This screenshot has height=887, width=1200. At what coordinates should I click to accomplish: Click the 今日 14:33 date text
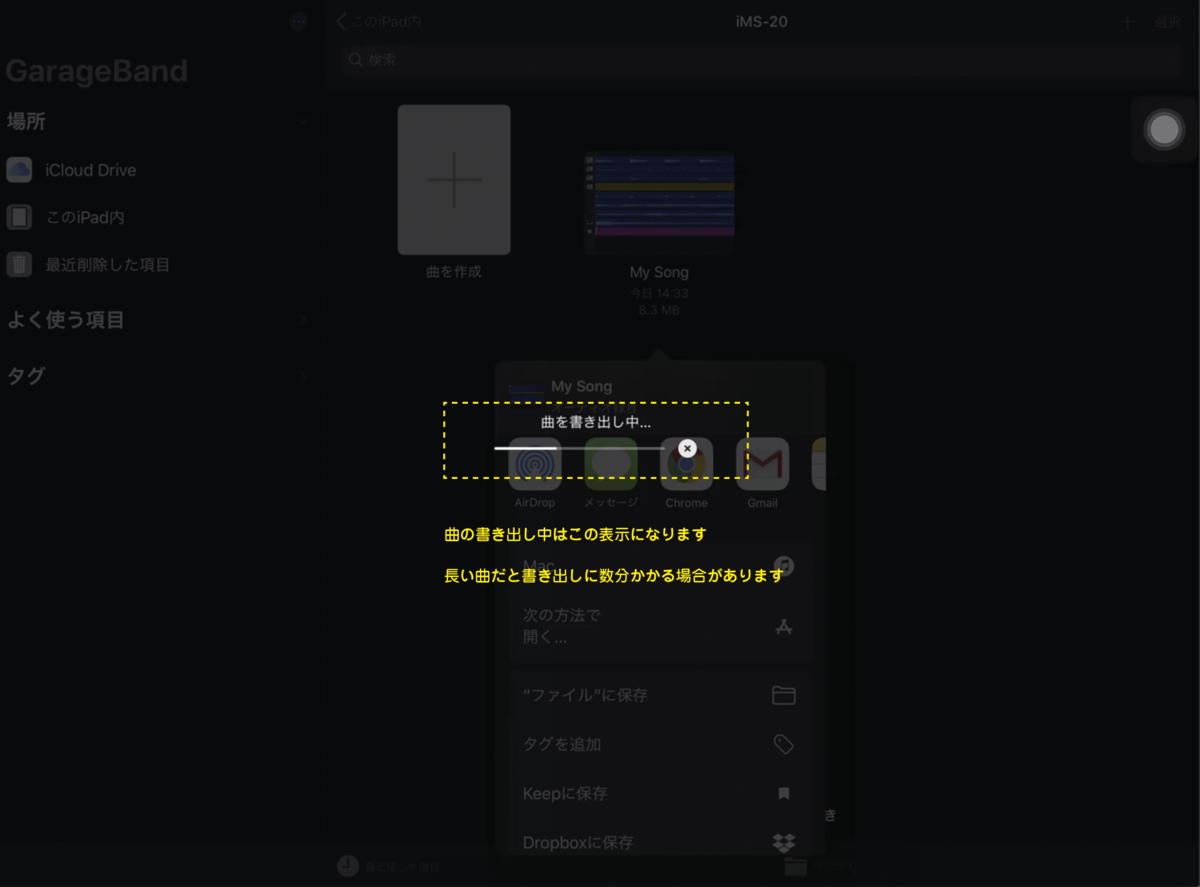pyautogui.click(x=659, y=294)
